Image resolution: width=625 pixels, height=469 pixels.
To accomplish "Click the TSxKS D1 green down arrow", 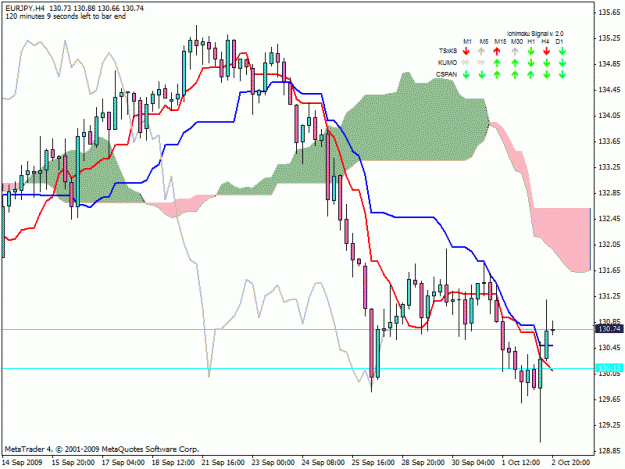I will [562, 51].
